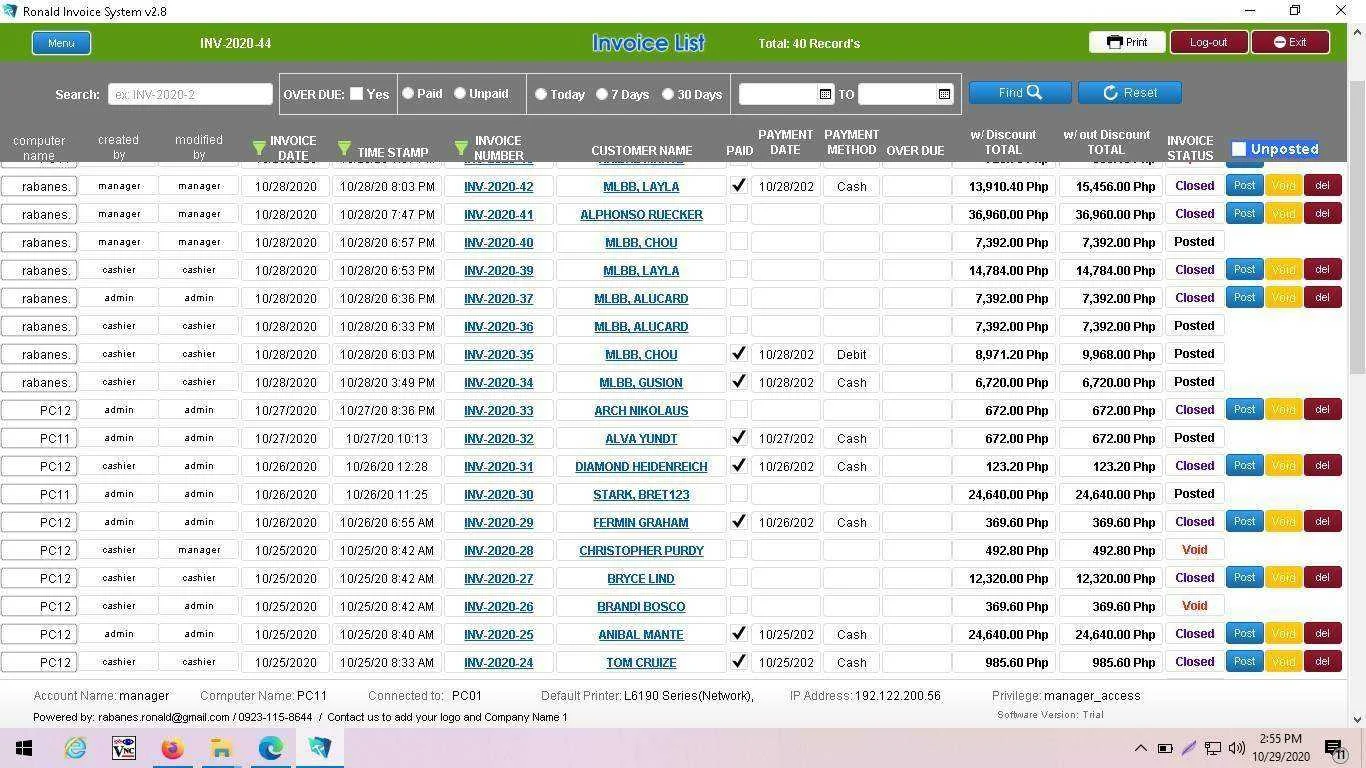
Task: Open the volume control tray icon
Action: [x=1237, y=748]
